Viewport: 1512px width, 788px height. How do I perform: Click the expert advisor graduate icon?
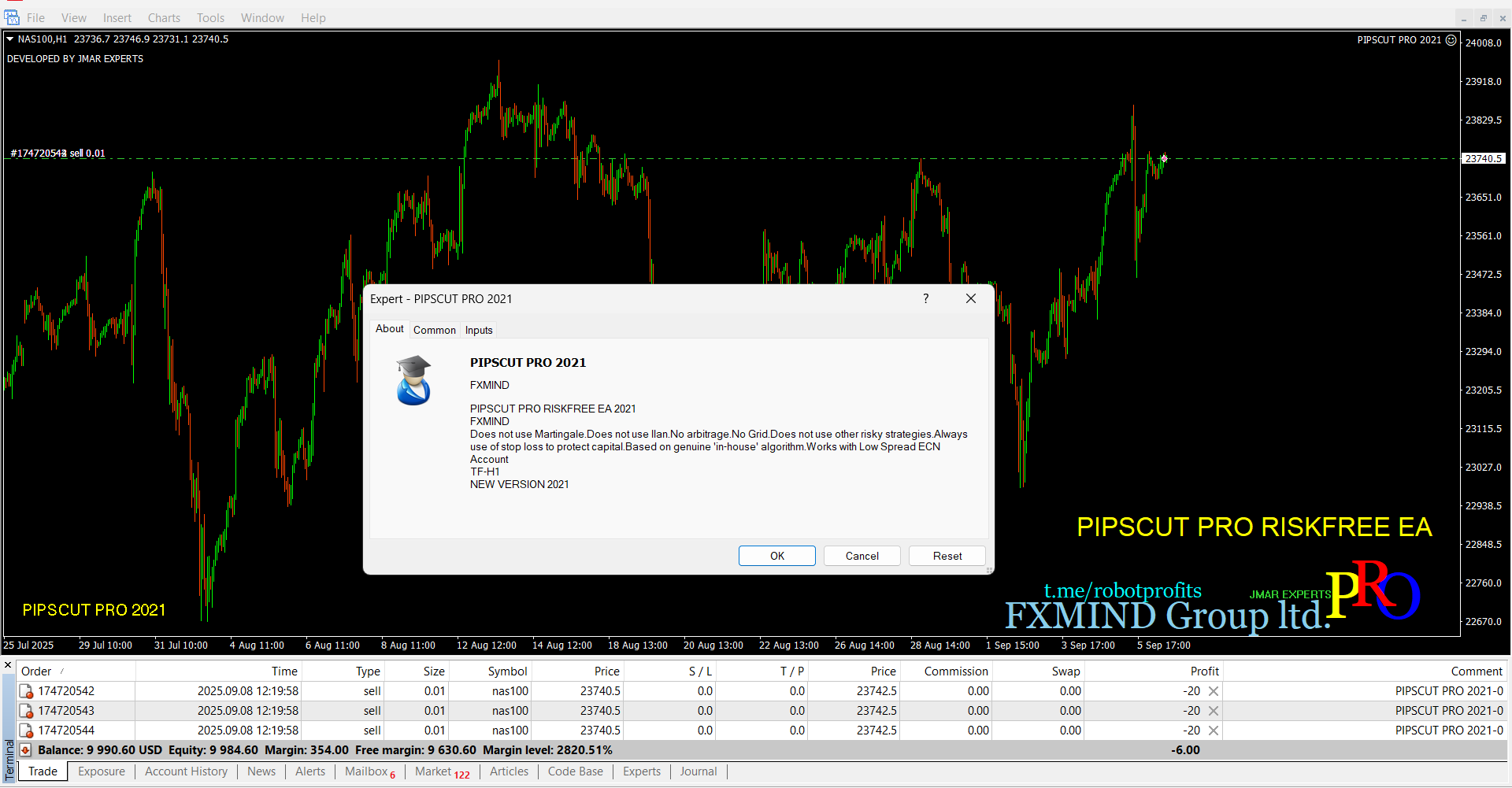(413, 380)
